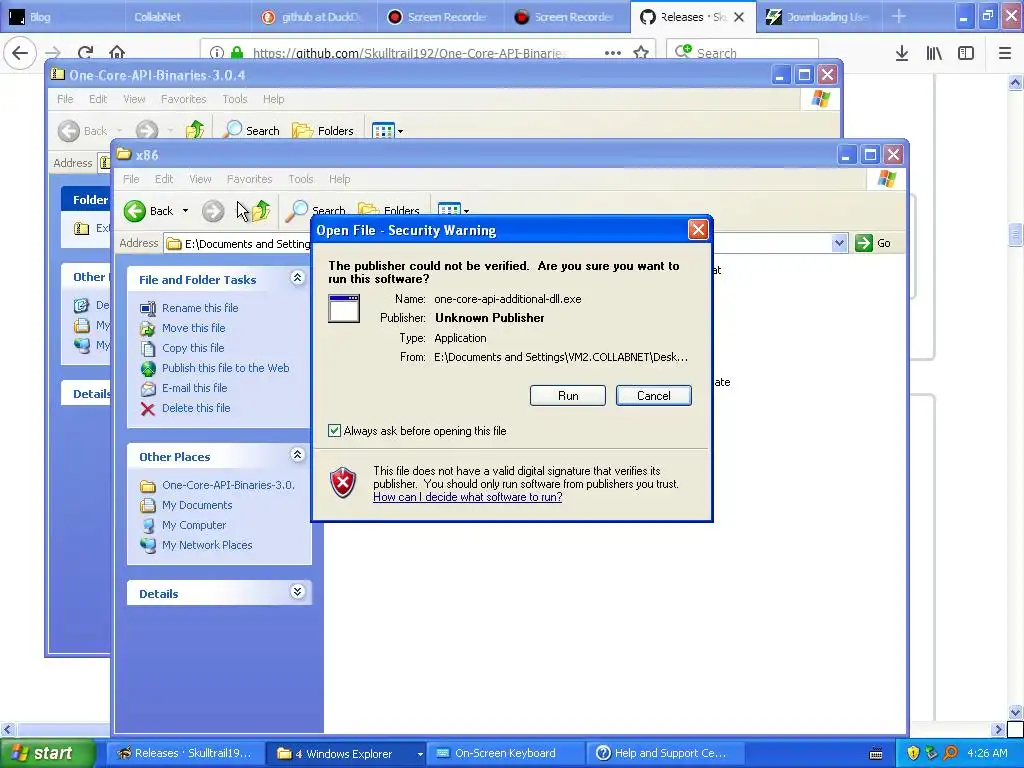1024x768 pixels.
Task: Open My Computer in x86 Other Places
Action: [x=194, y=525]
